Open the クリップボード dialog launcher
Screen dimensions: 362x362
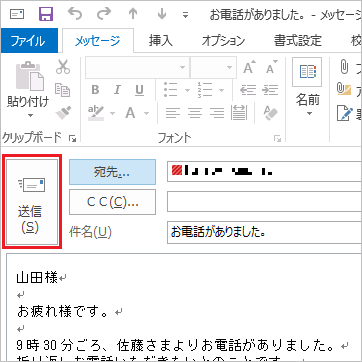72,138
